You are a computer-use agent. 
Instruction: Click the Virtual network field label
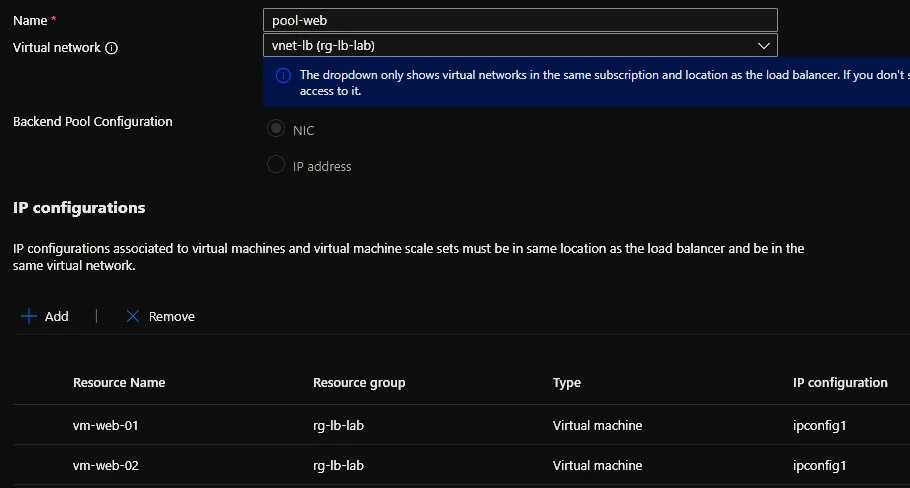point(56,48)
